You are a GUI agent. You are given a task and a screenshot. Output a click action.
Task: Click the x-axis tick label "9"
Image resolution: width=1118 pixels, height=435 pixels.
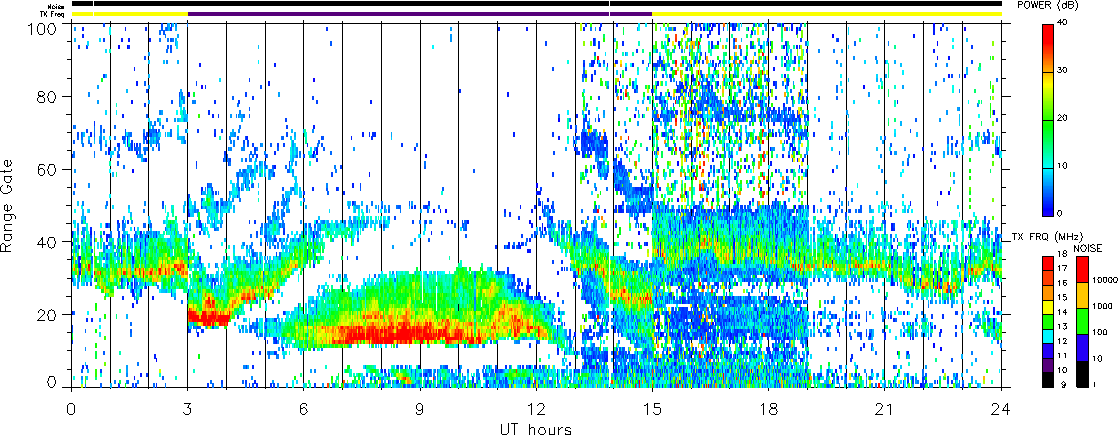(x=420, y=410)
